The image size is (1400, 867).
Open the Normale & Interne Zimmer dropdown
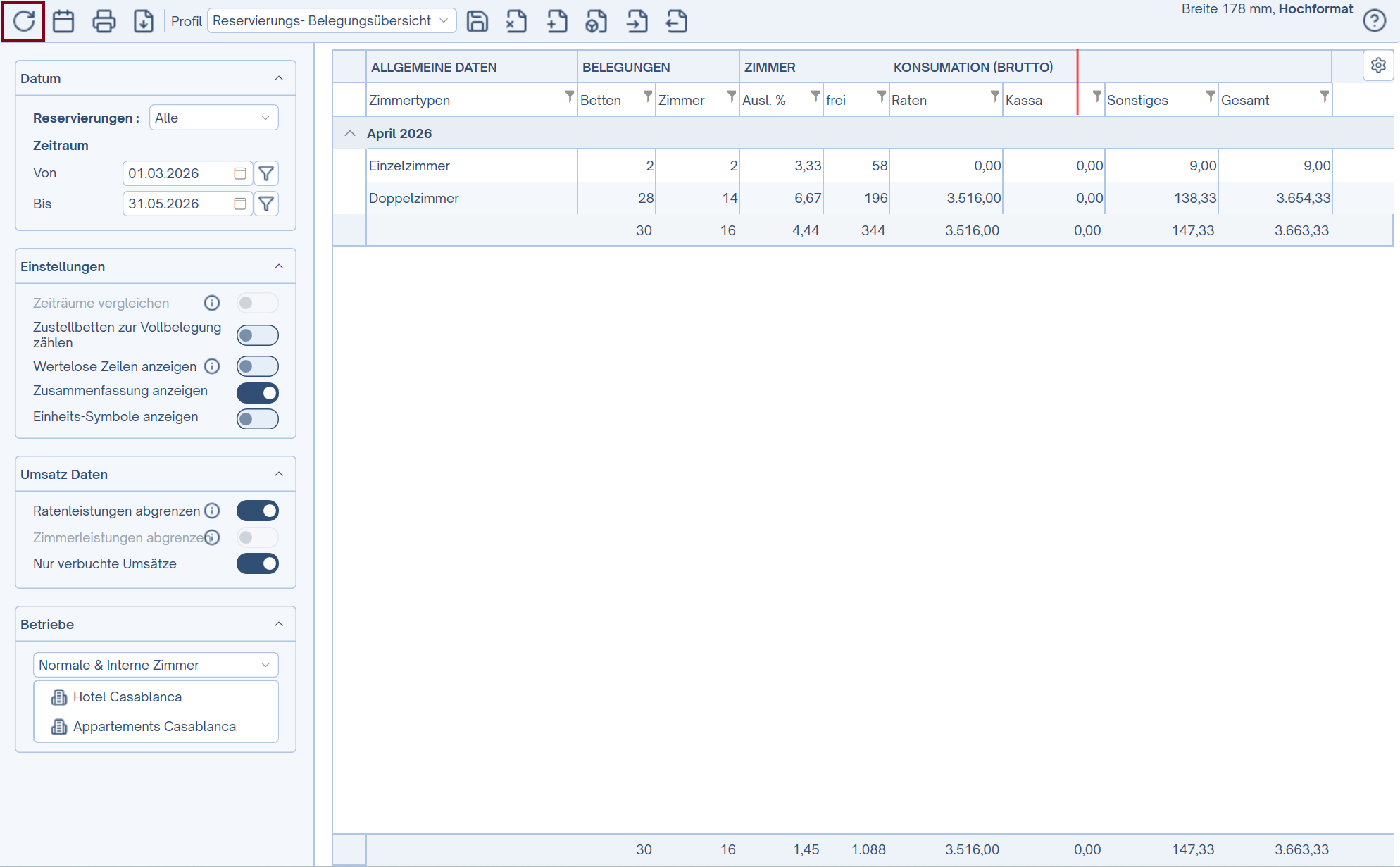point(156,665)
